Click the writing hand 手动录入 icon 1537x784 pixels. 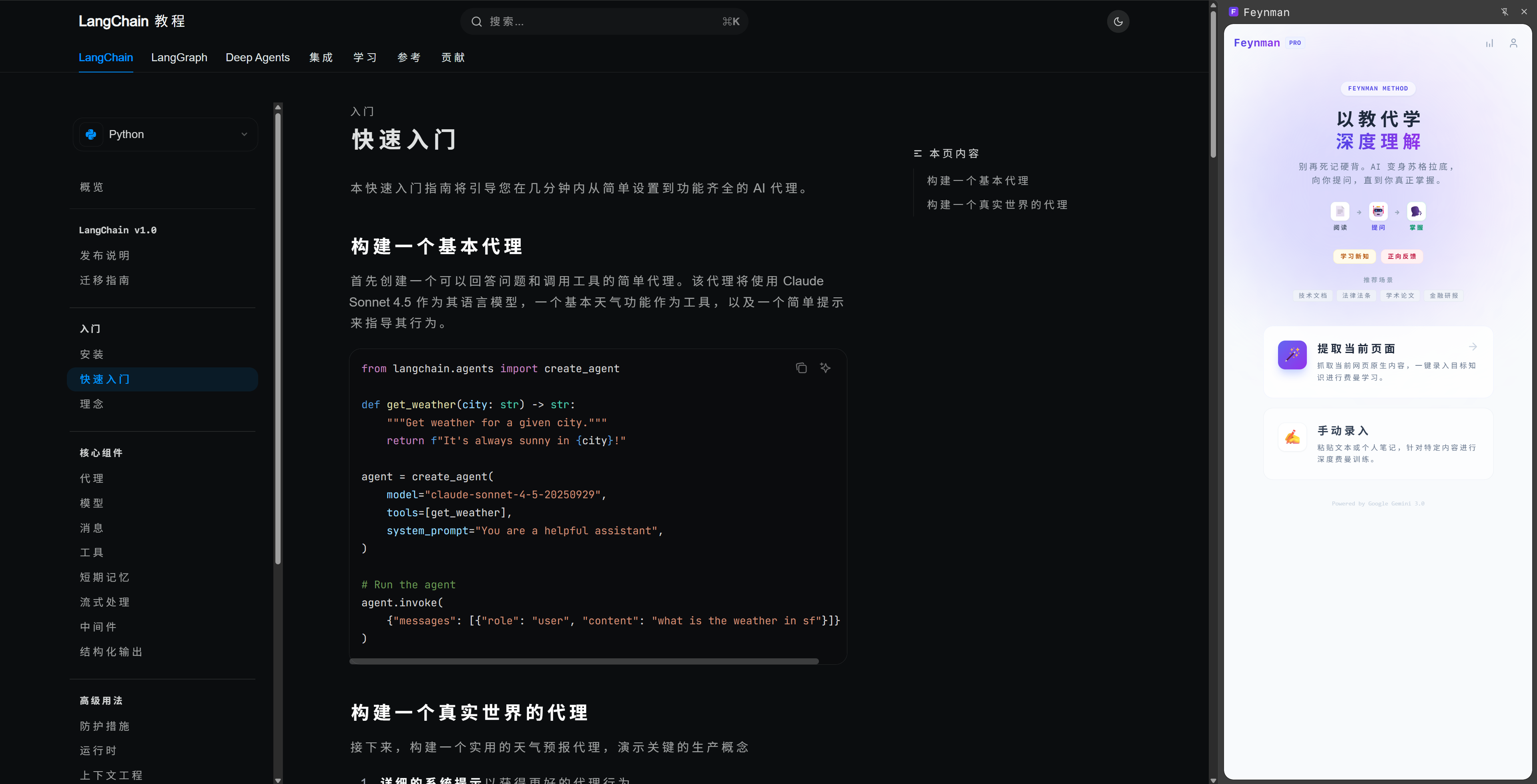1292,437
